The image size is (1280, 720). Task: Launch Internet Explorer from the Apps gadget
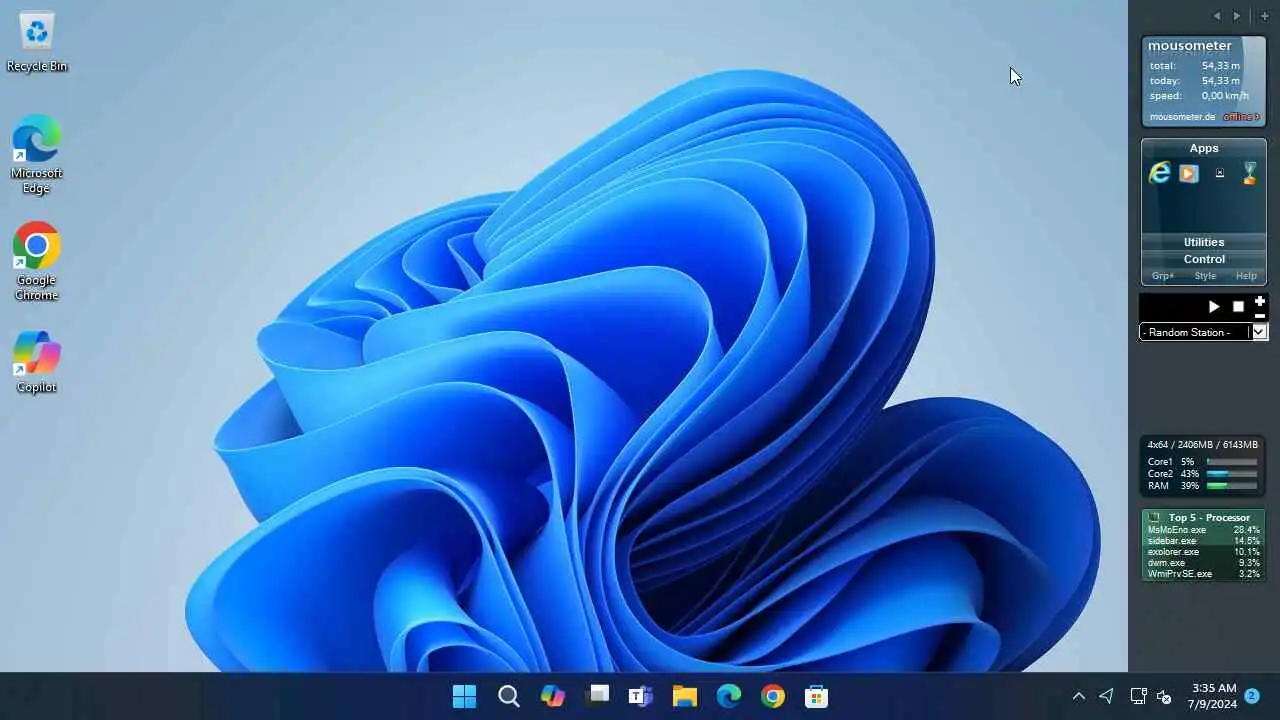1160,173
